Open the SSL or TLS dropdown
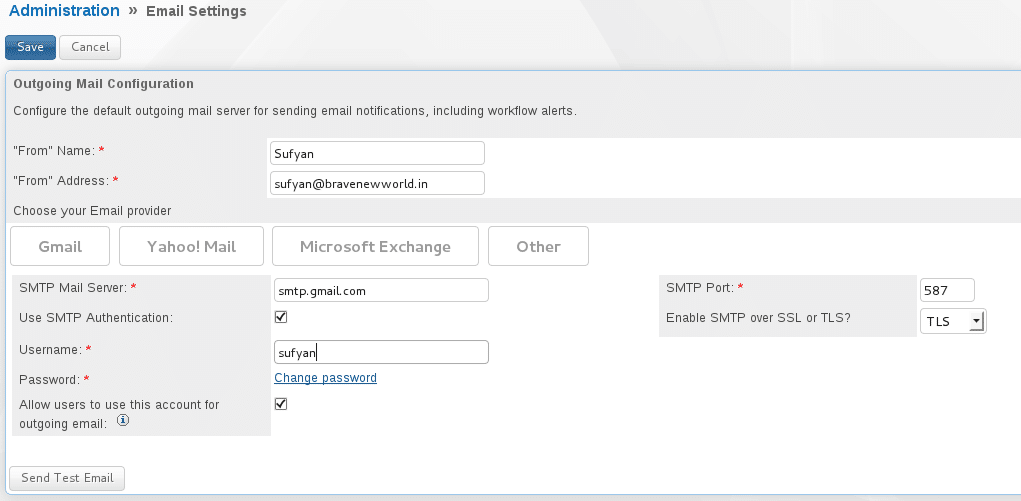Viewport: 1021px width, 501px height. coord(952,321)
